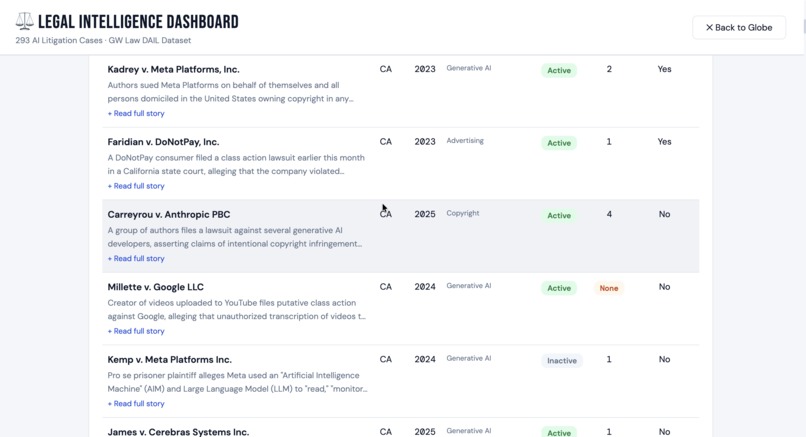Click the Back to Globe button

click(x=739, y=27)
